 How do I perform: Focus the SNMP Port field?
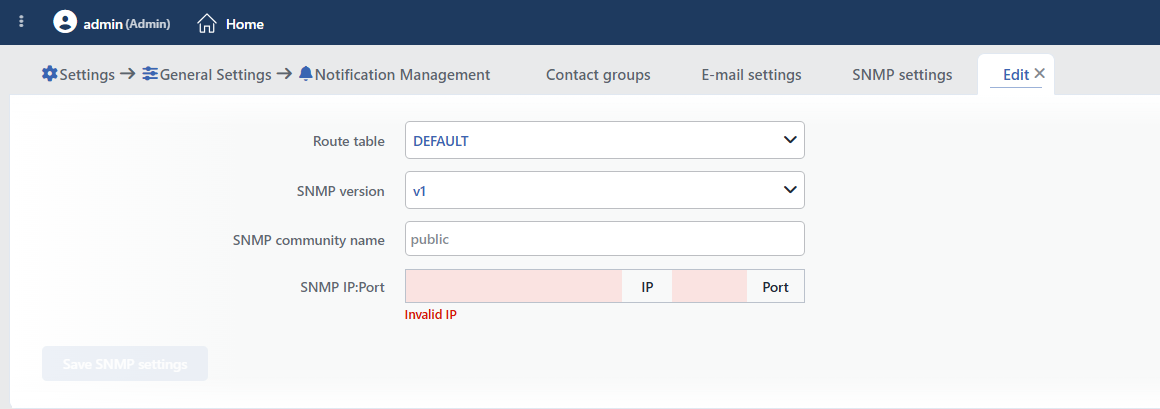(709, 286)
